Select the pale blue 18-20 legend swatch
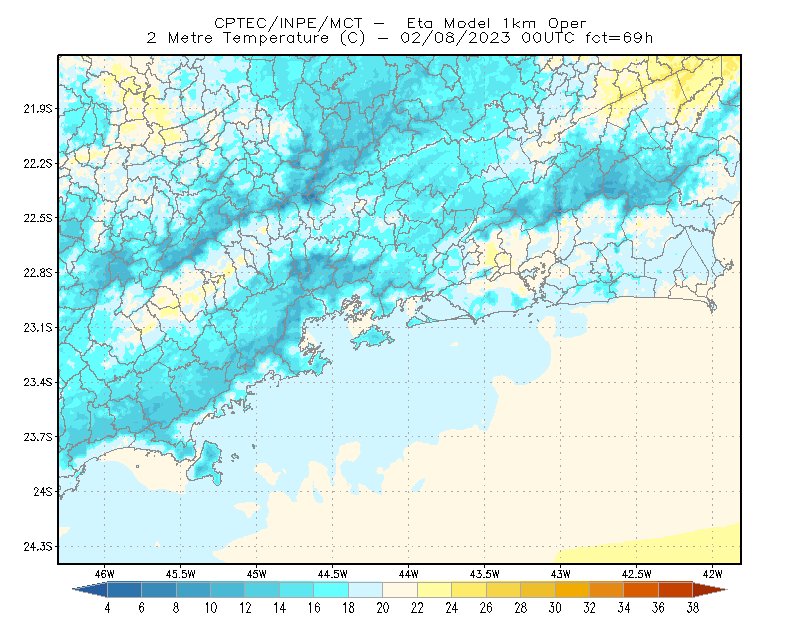The image size is (800, 618). (365, 589)
